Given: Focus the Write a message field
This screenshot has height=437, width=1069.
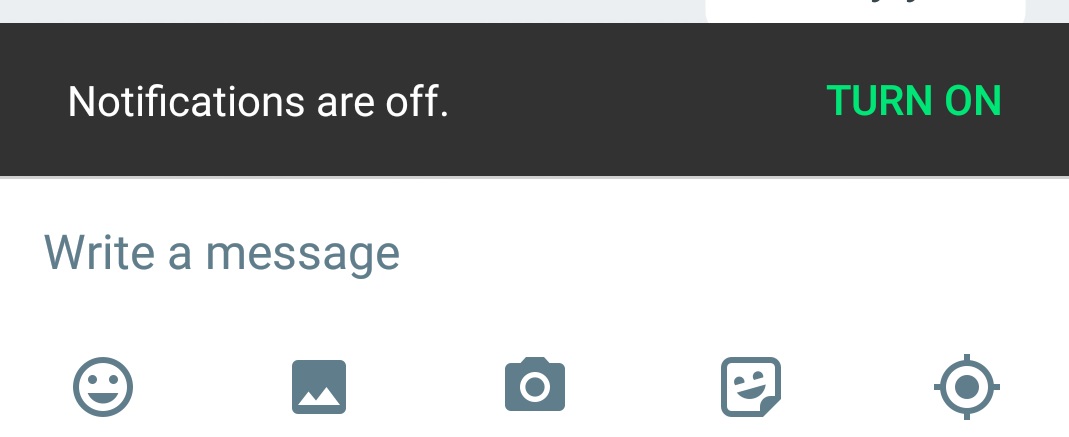Looking at the screenshot, I should pos(534,253).
